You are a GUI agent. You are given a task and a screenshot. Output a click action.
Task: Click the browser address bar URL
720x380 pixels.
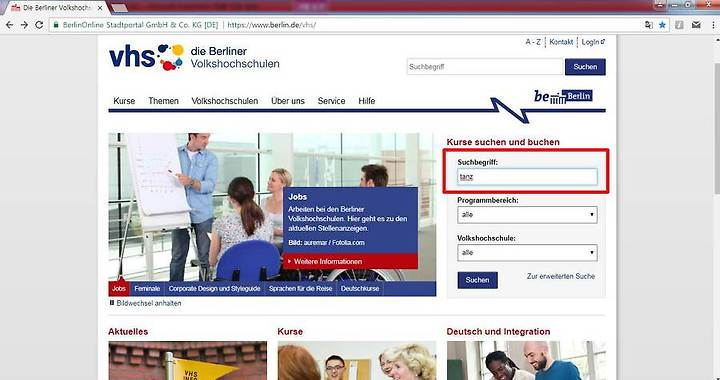[271, 25]
